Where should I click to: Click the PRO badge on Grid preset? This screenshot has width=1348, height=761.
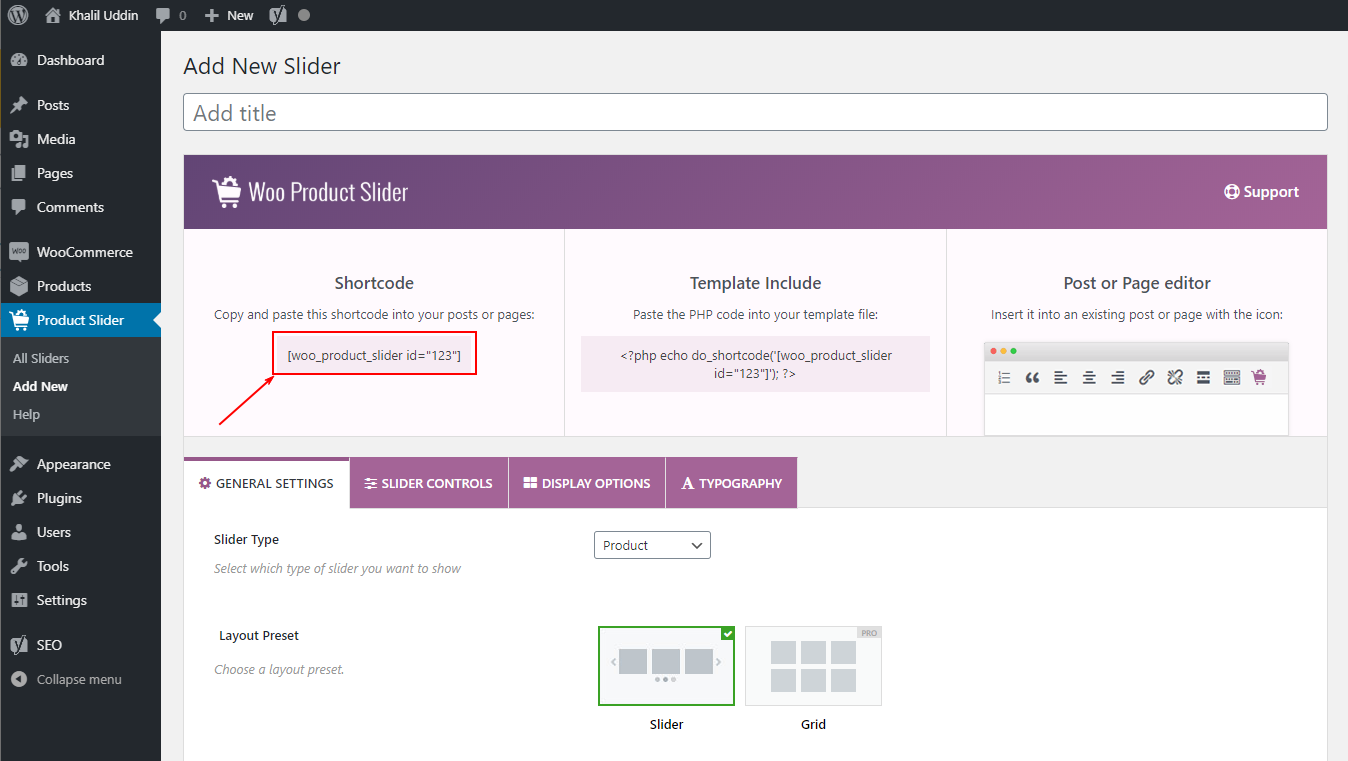point(869,633)
